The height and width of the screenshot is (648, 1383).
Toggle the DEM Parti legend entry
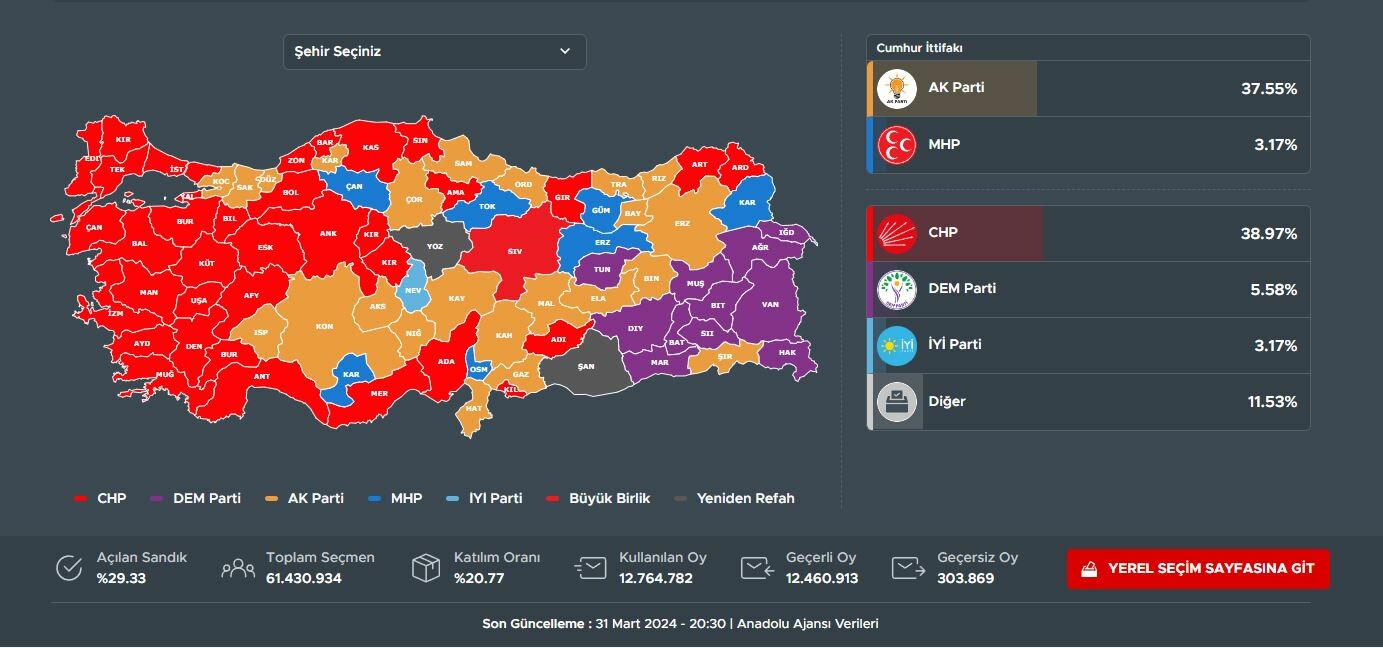pyautogui.click(x=196, y=498)
